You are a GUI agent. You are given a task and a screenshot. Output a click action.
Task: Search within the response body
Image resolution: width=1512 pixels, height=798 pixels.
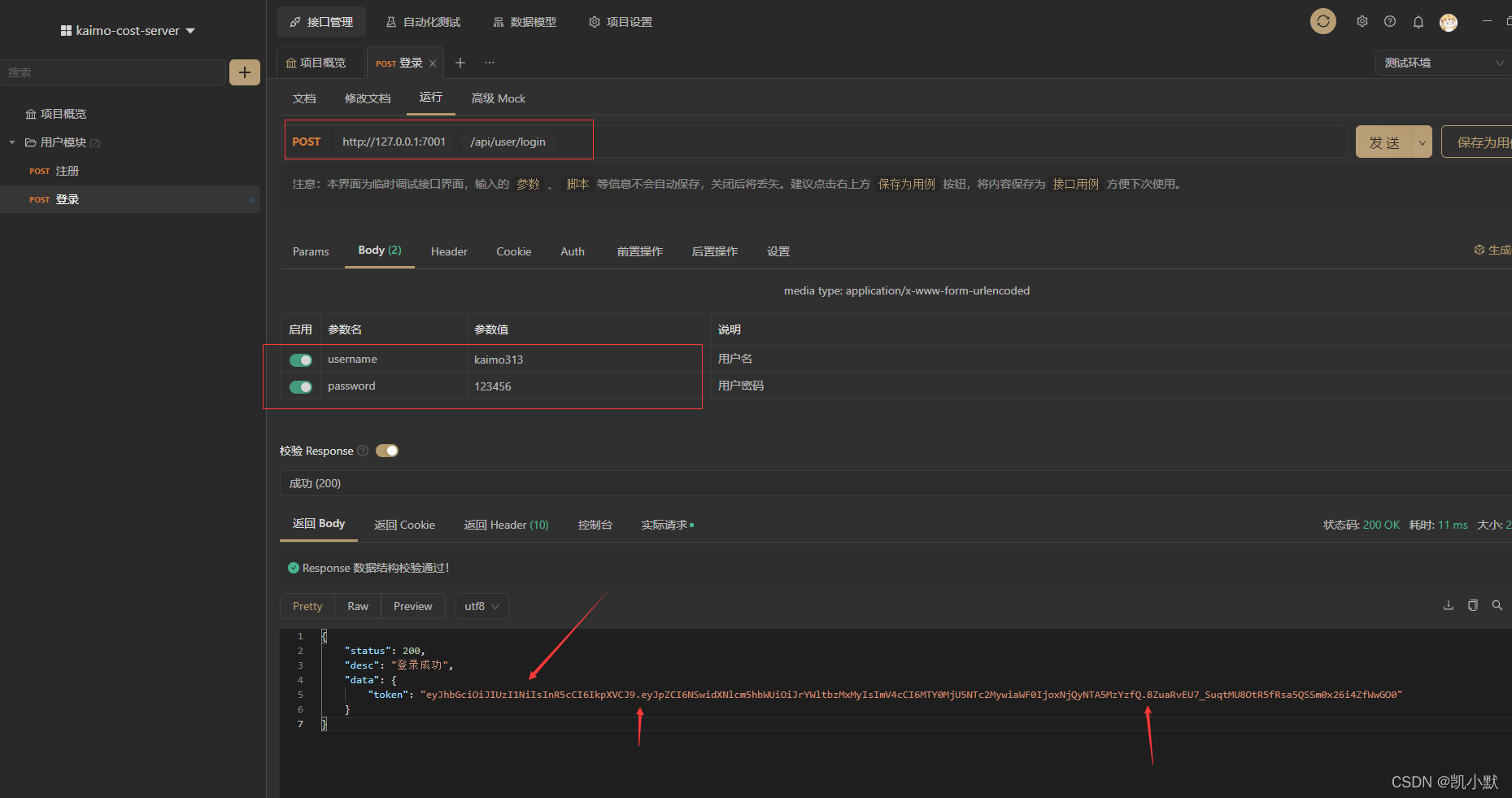(1497, 605)
